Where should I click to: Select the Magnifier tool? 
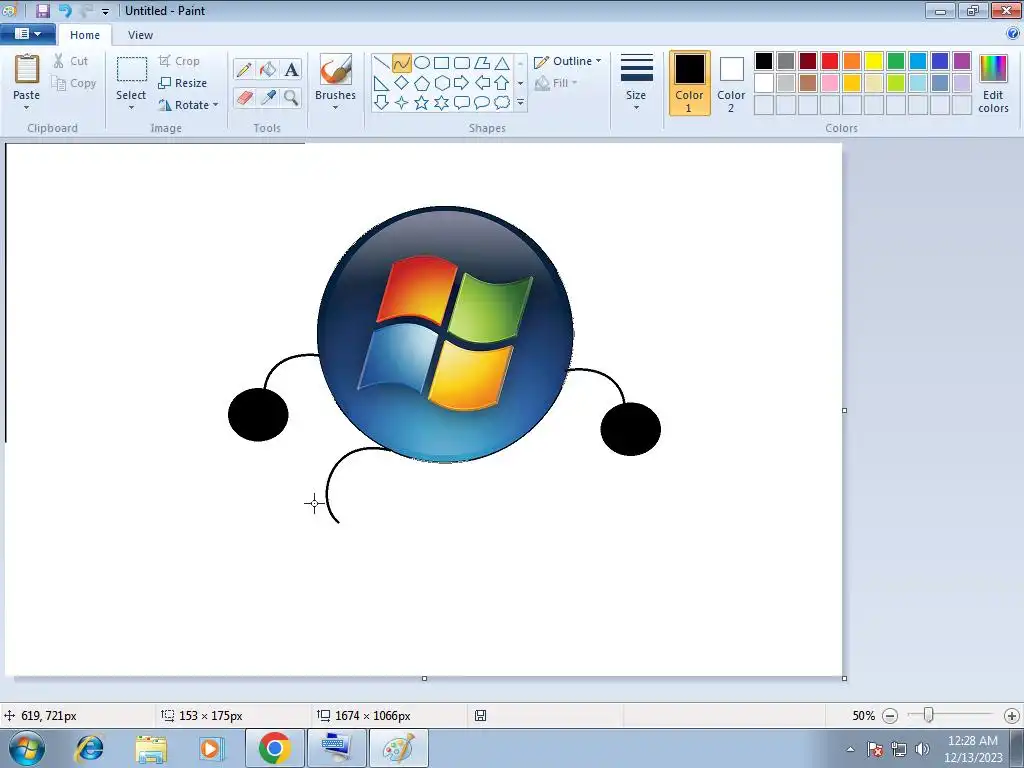(291, 97)
